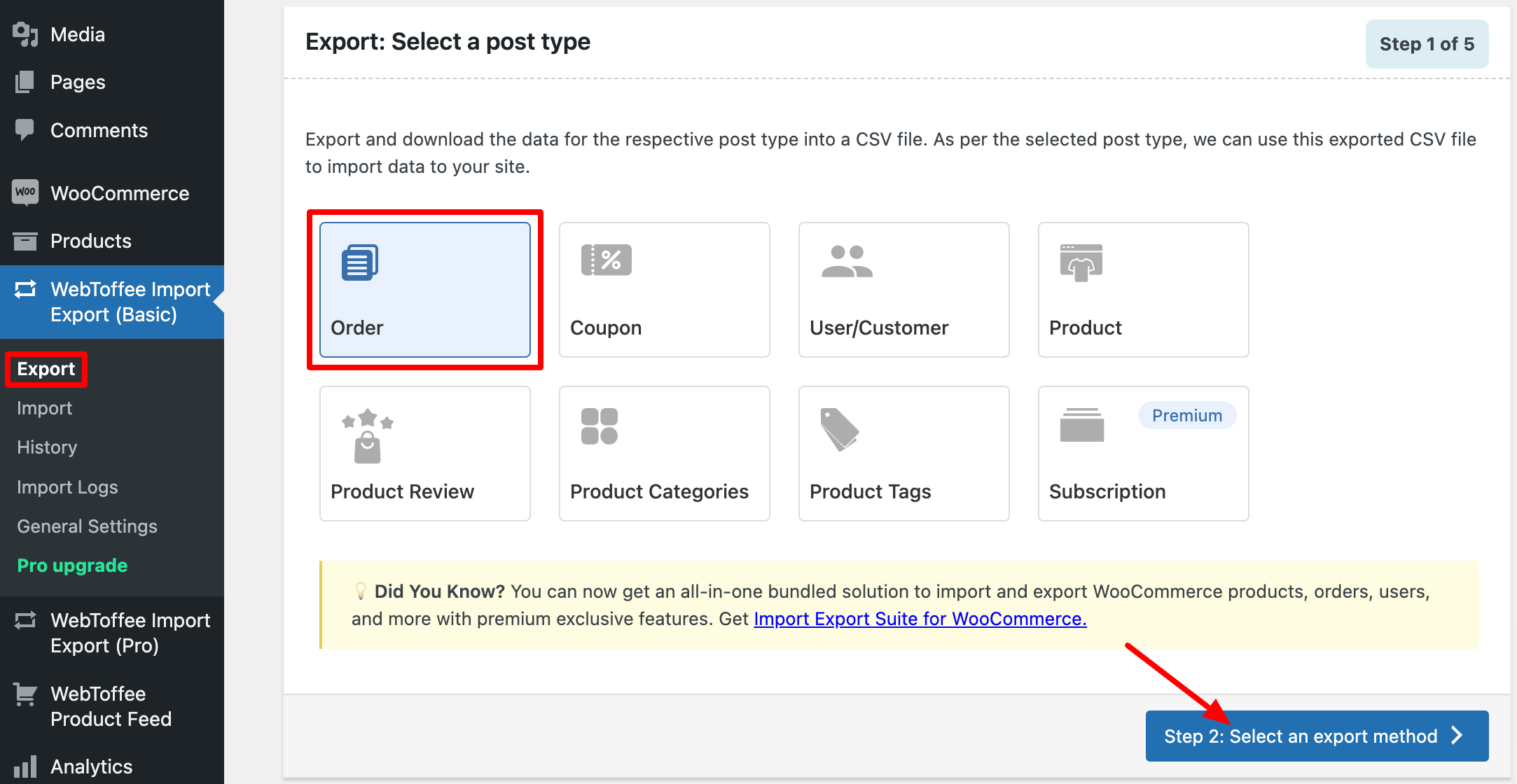Open WebToffee Import Export (Pro) menu
Viewport: 1517px width, 784px height.
pos(112,633)
